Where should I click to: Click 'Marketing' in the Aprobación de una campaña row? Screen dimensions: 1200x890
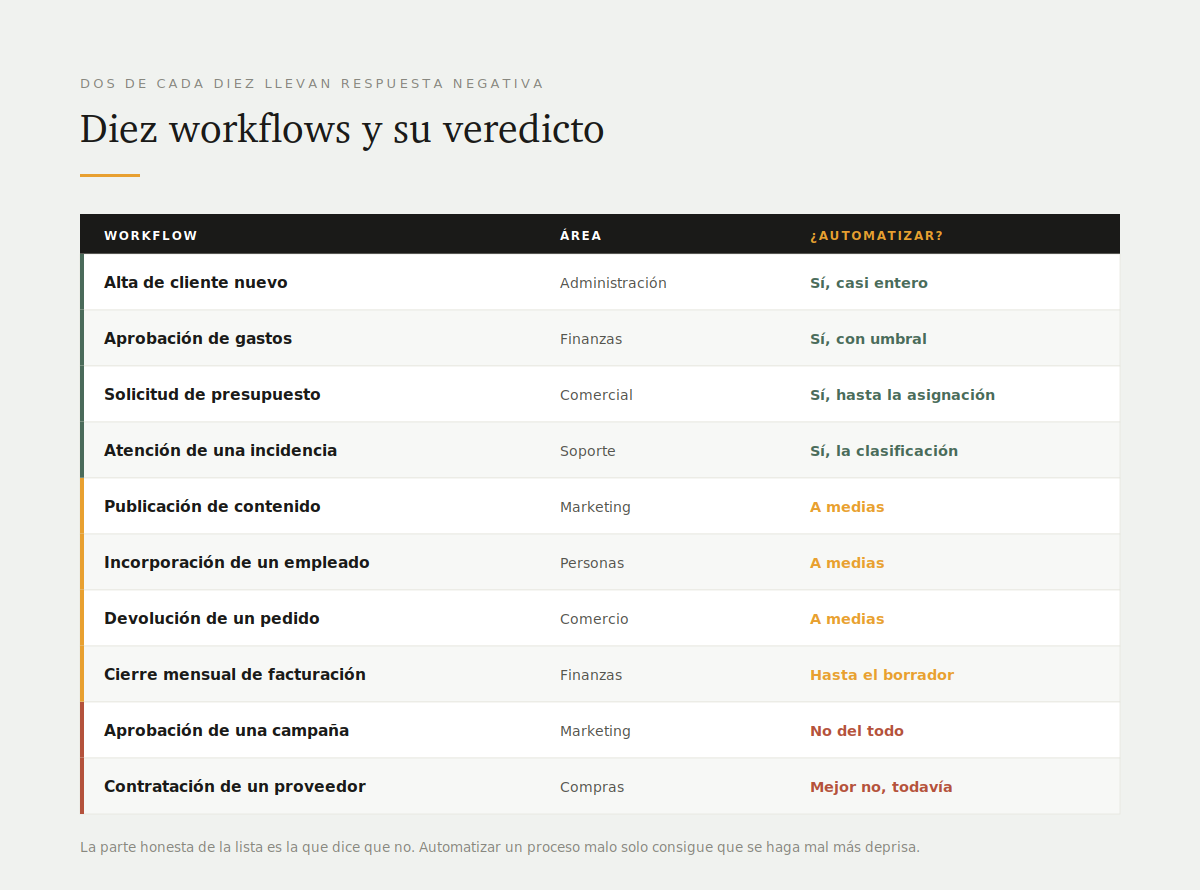[x=595, y=731]
